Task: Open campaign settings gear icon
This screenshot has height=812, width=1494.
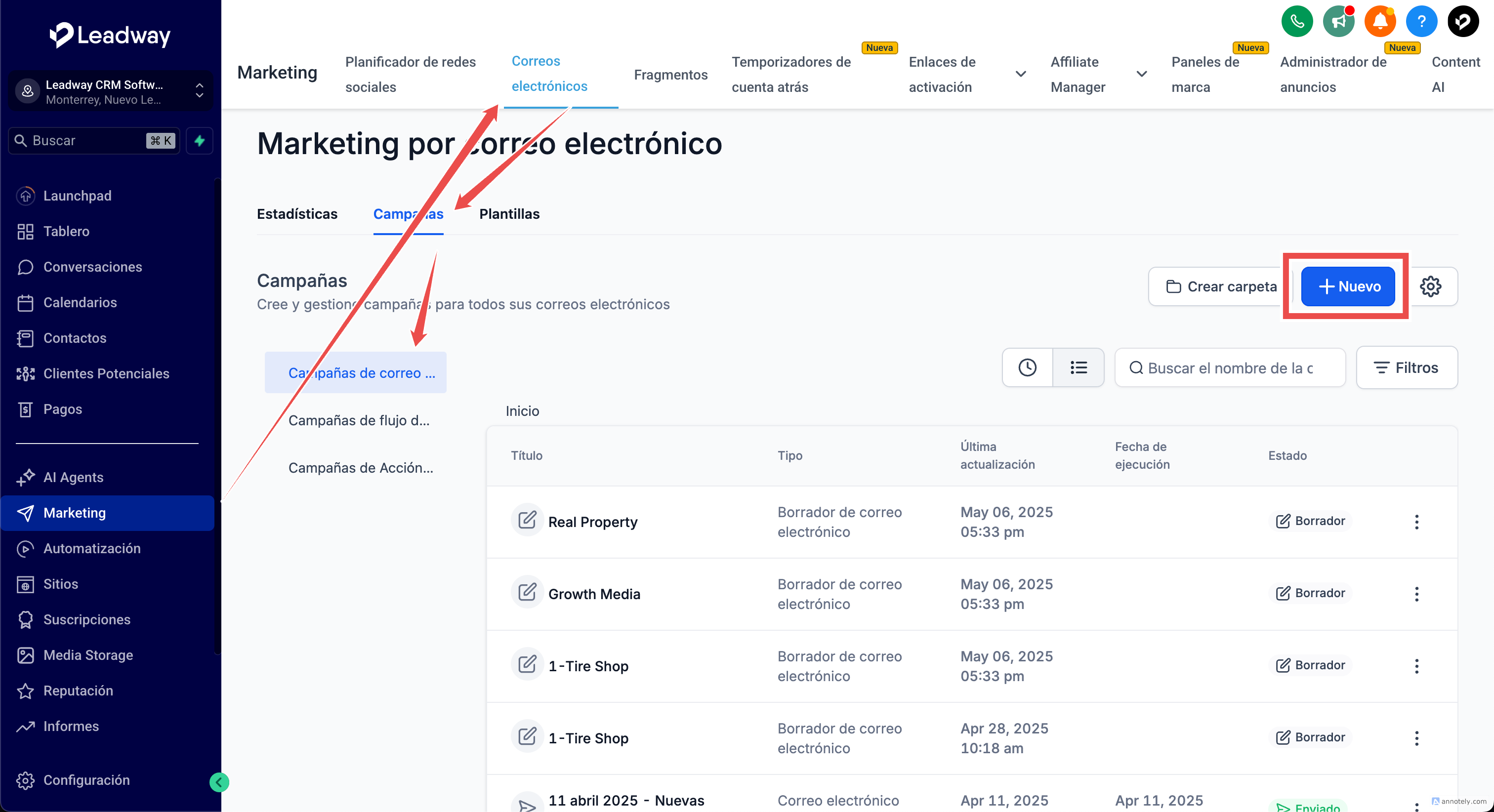Action: (1430, 286)
